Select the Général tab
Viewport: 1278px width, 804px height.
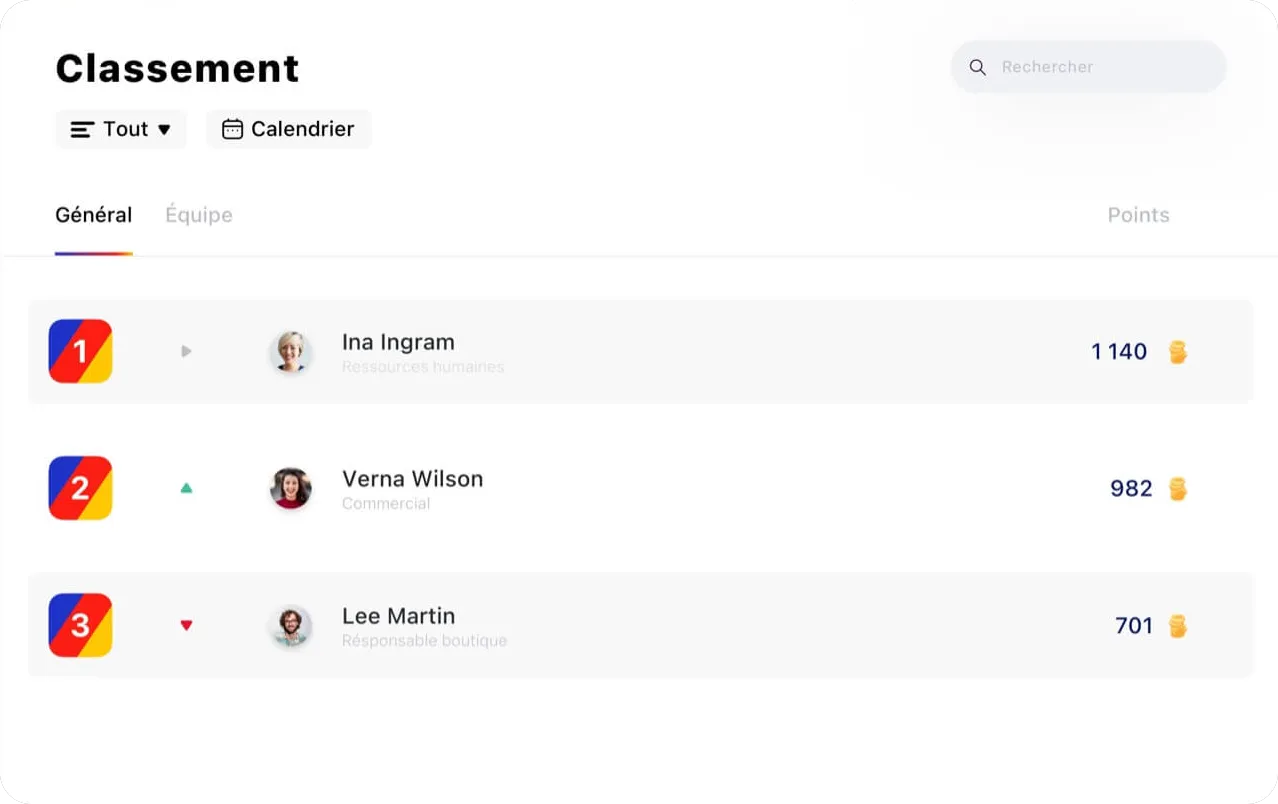(x=93, y=214)
